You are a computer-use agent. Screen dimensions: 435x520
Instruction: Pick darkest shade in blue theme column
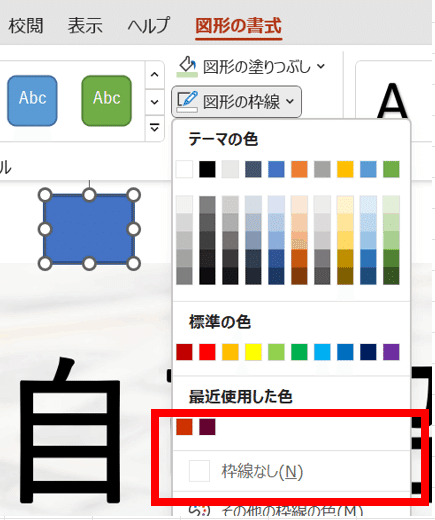(x=276, y=276)
